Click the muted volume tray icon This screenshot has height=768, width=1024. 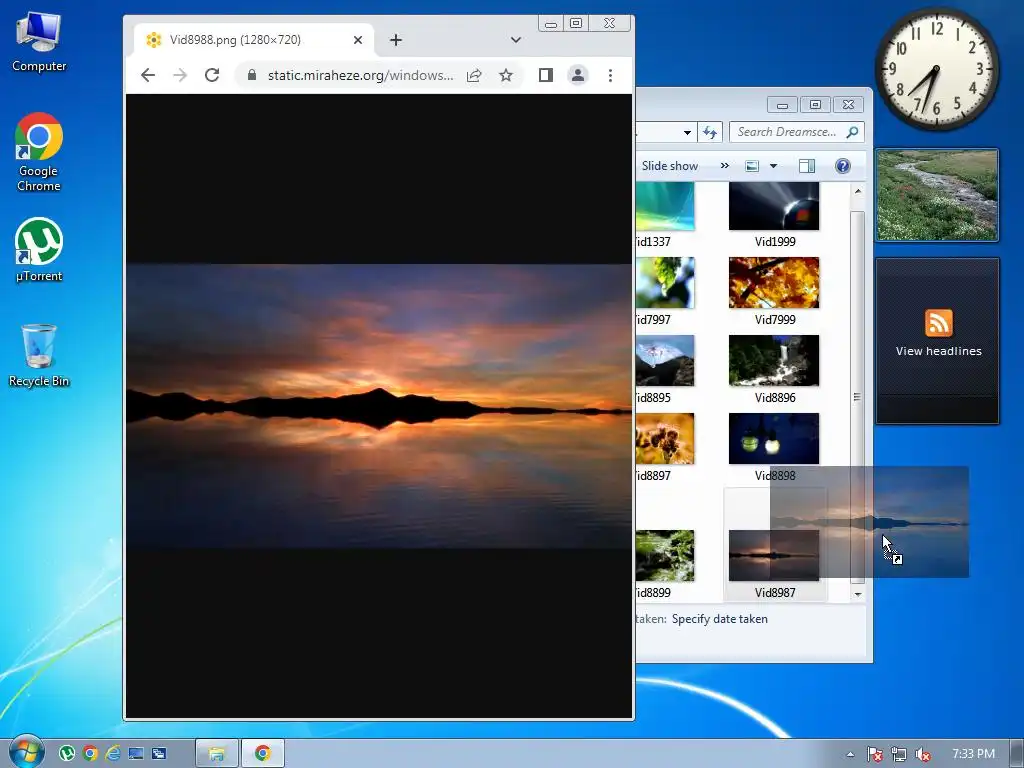click(923, 754)
